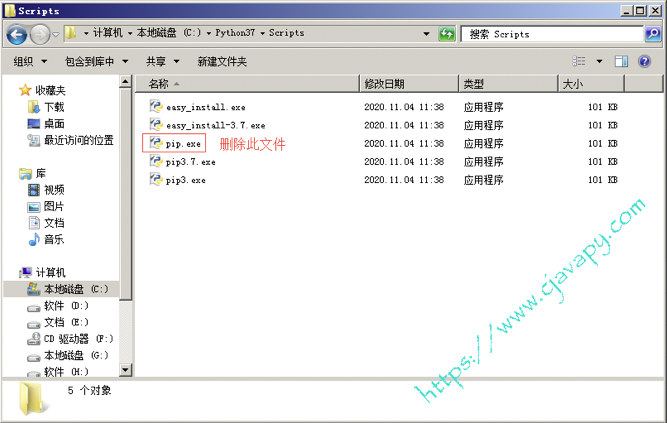This screenshot has width=667, height=423.
Task: Click the Scripts title bar folder icon
Action: tap(9, 11)
